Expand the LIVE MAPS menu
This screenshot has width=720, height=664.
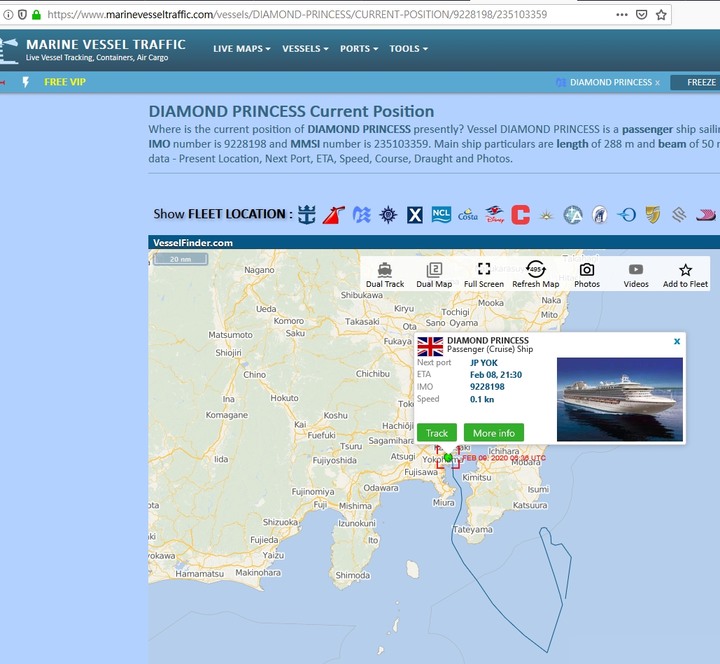(242, 49)
